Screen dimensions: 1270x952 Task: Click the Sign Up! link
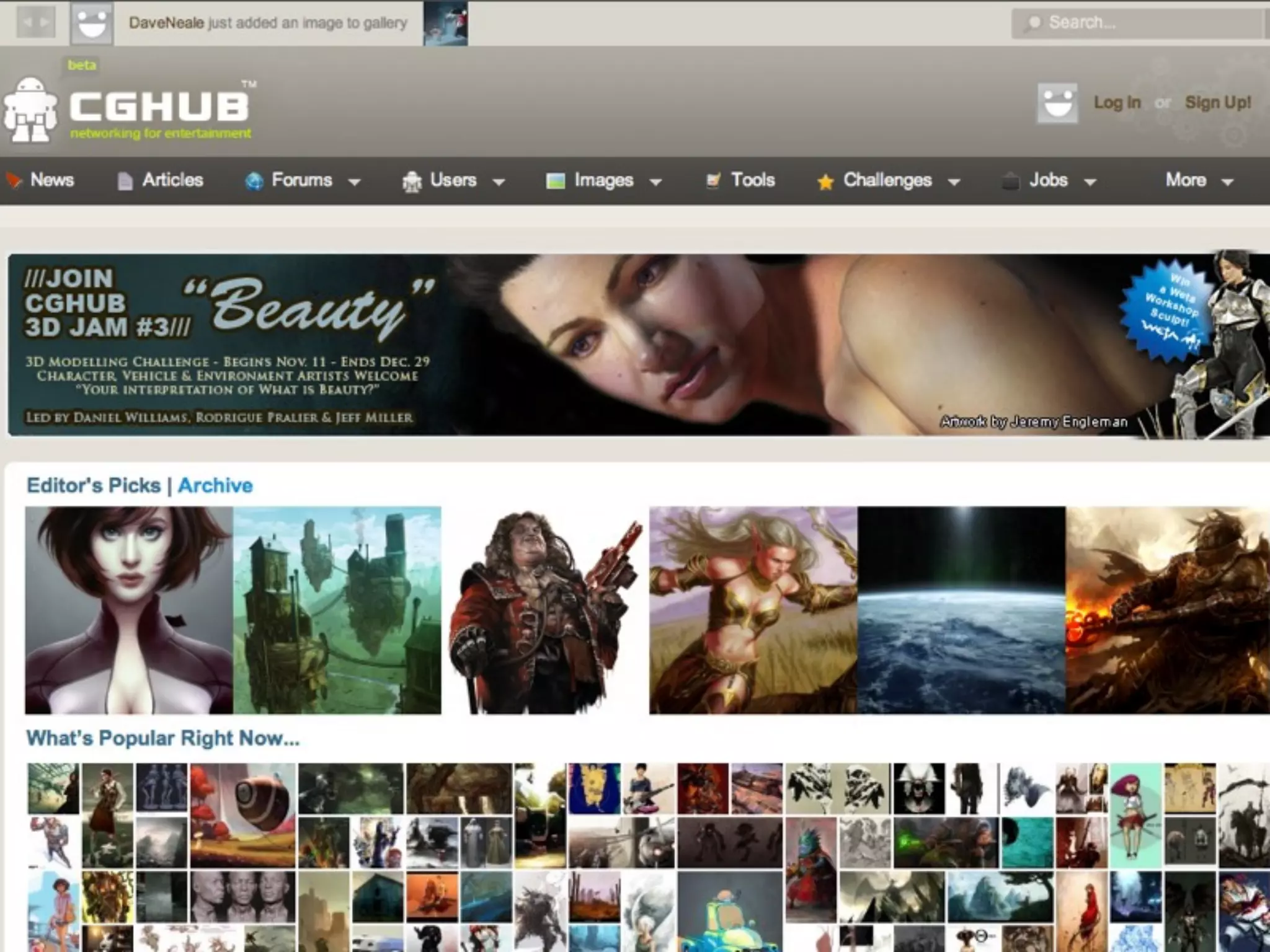[x=1217, y=103]
